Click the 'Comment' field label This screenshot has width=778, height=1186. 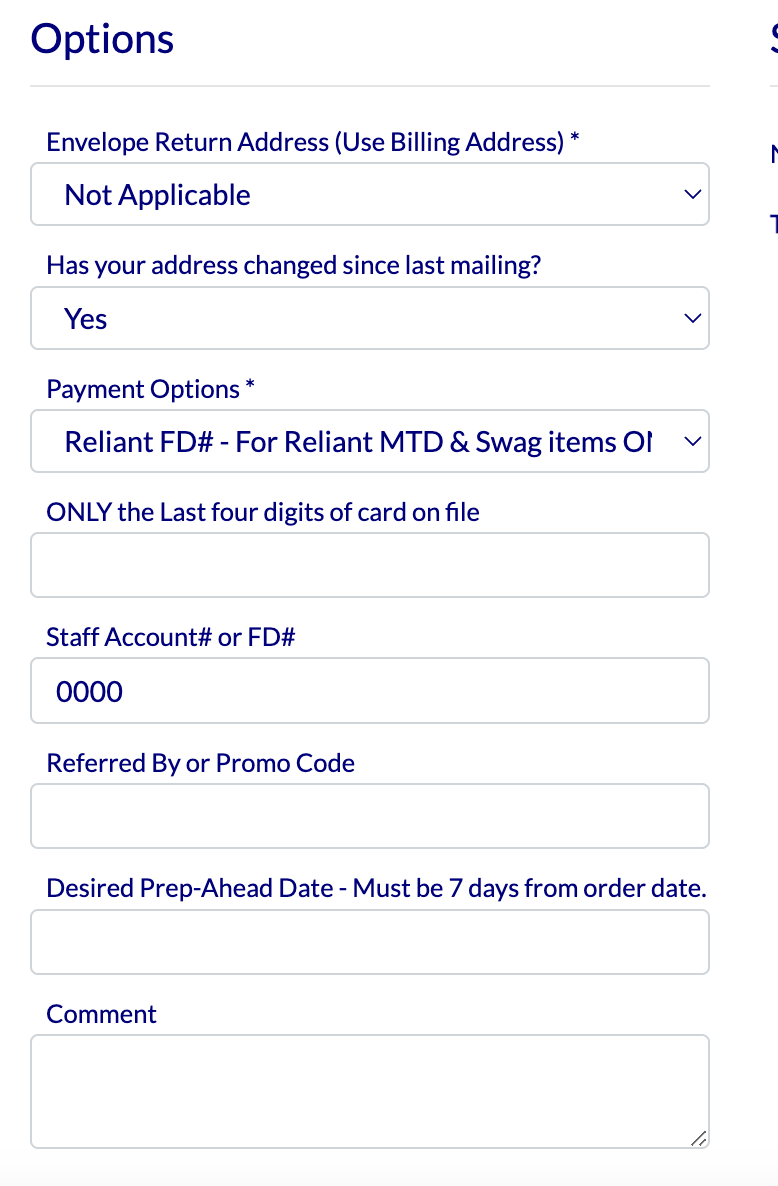coord(102,1014)
